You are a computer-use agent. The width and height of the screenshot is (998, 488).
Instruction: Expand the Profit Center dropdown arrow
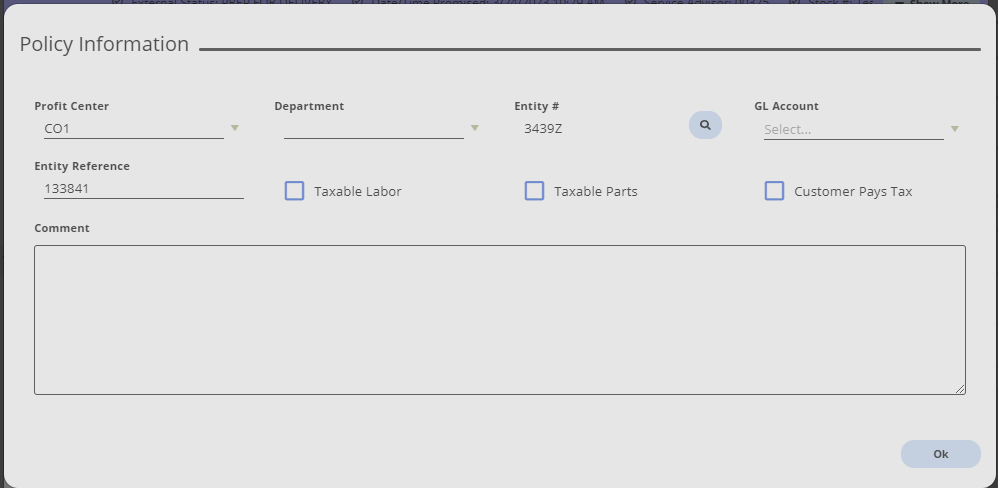(235, 128)
